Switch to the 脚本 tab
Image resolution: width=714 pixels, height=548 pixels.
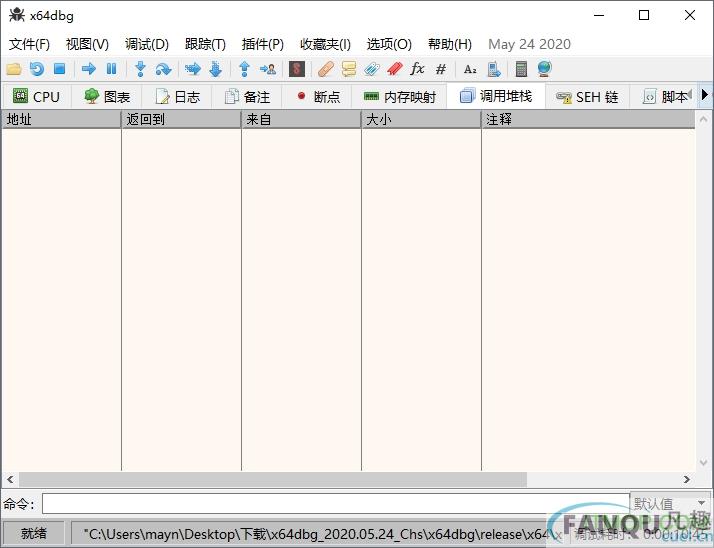[664, 97]
